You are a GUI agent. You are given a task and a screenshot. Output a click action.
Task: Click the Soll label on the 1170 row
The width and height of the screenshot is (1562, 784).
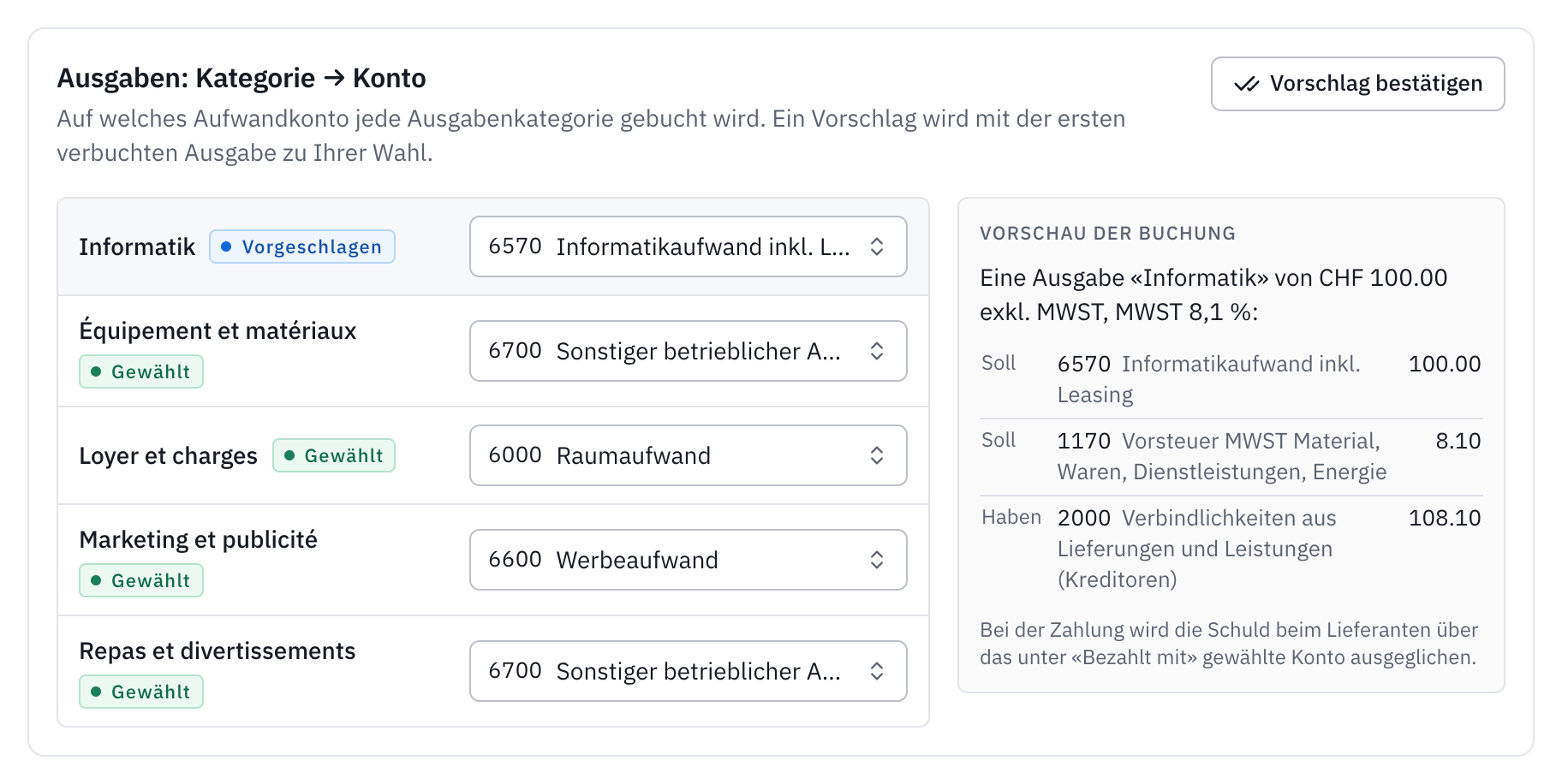999,440
